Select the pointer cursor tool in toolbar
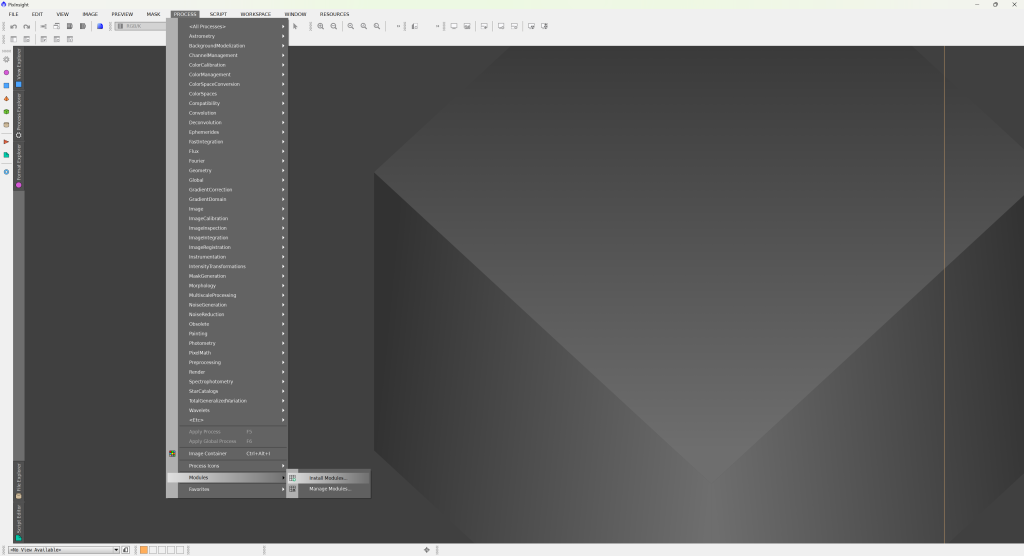This screenshot has height=556, width=1024. [295, 26]
